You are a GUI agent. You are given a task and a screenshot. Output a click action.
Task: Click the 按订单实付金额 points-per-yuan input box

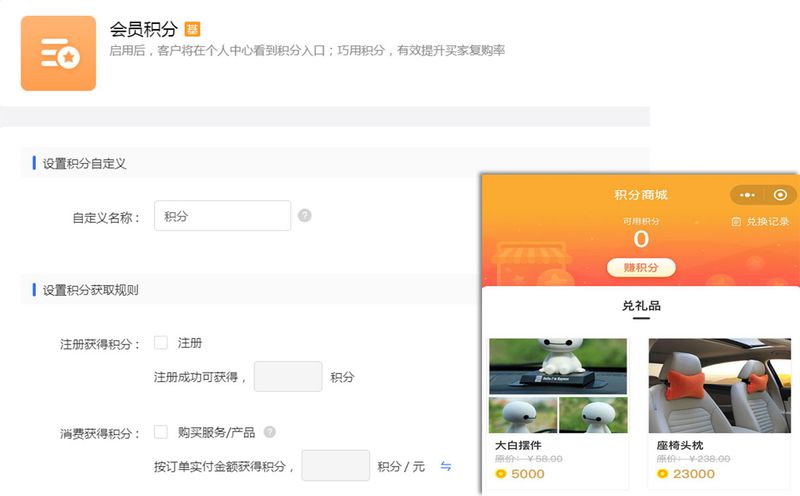[x=335, y=465]
